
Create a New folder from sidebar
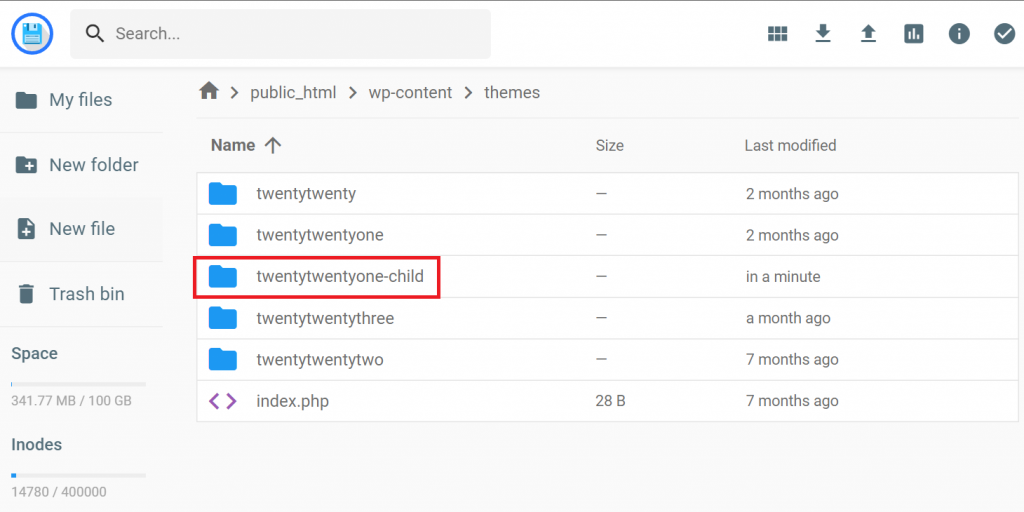click(x=93, y=165)
